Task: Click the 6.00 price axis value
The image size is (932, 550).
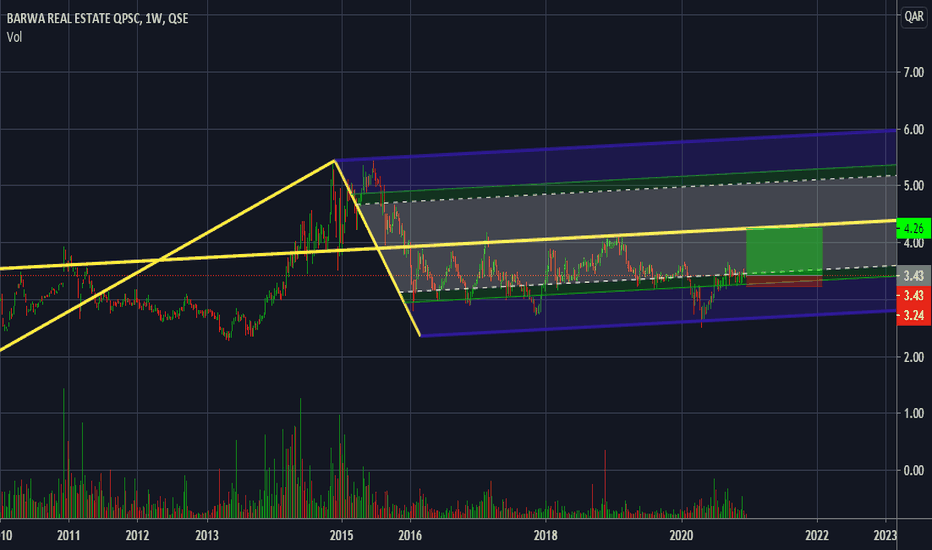Action: point(914,130)
